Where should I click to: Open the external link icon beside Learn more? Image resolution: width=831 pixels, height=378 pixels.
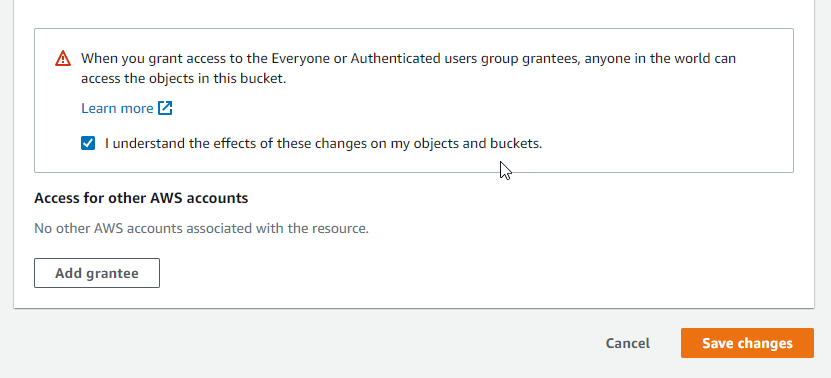coord(165,108)
